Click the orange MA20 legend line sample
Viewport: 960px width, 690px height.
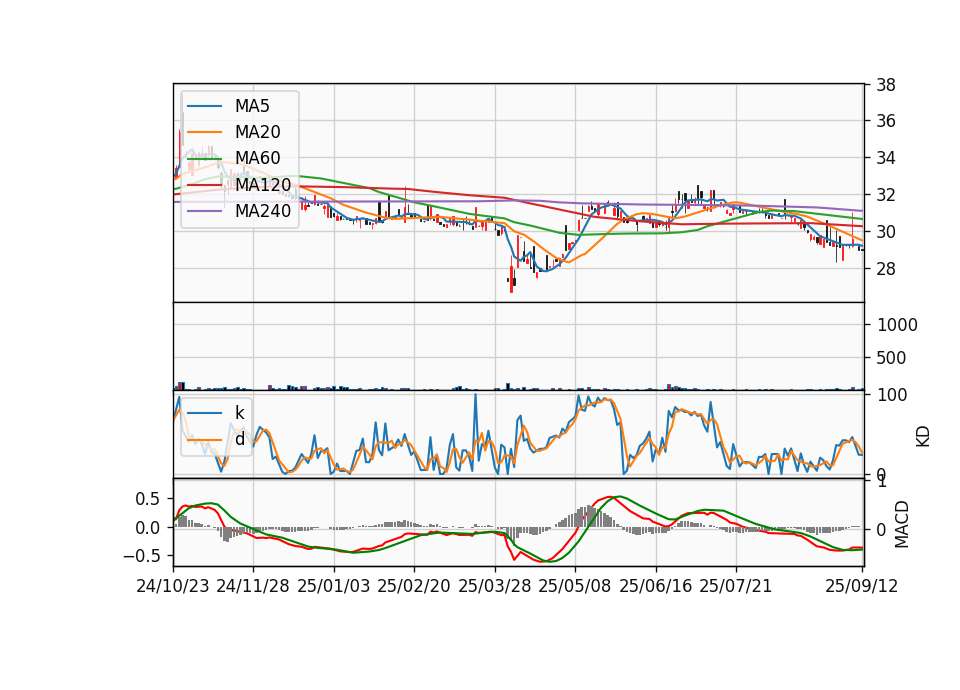pos(204,132)
